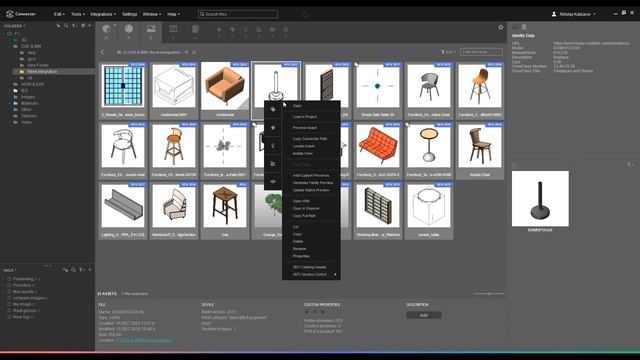Click the notification bell in title bar

304,14
